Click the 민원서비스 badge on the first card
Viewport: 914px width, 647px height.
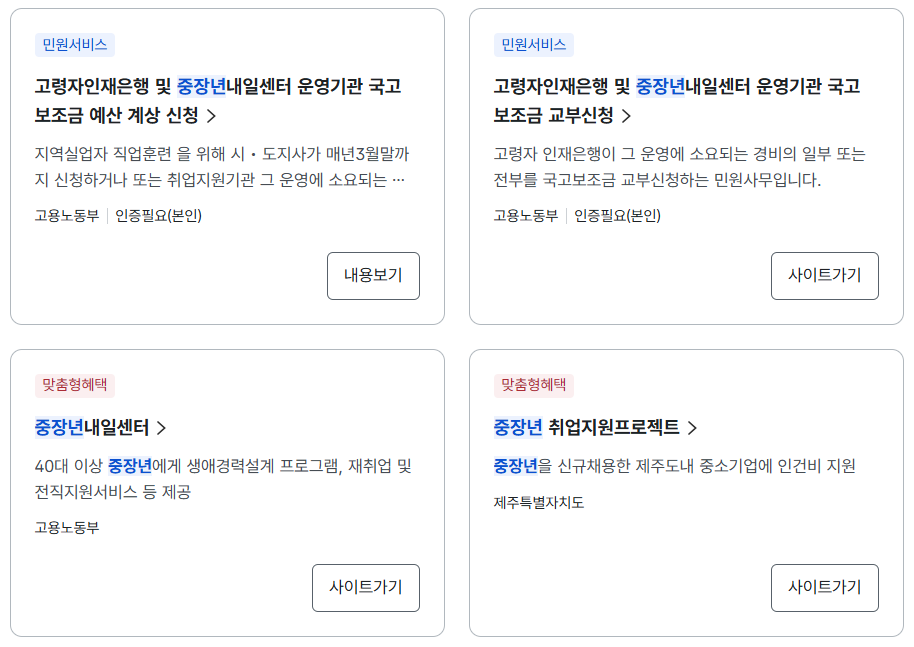click(75, 45)
